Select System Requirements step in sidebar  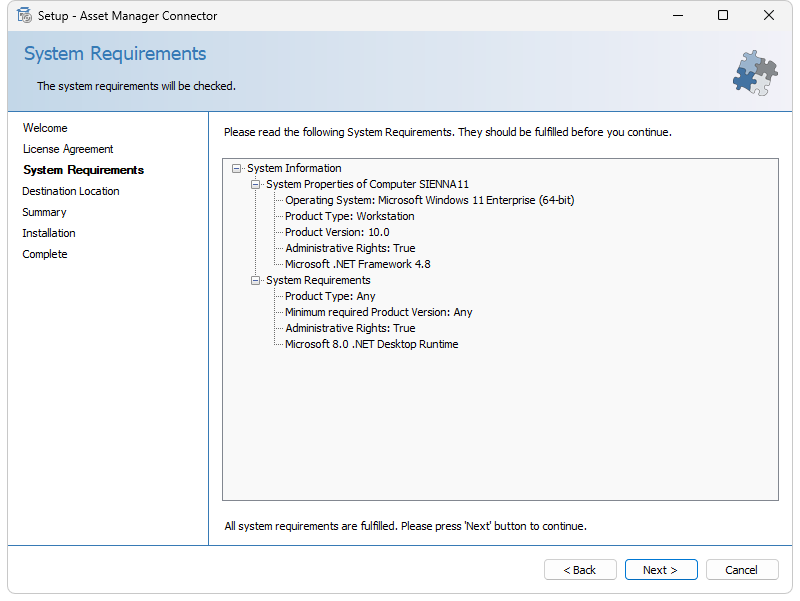pyautogui.click(x=84, y=170)
